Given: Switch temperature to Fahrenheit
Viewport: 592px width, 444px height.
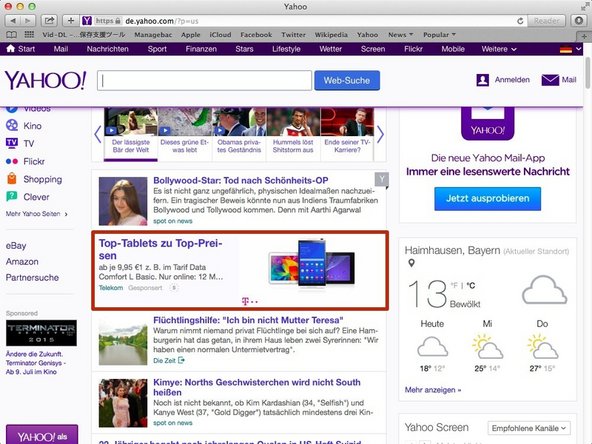Looking at the screenshot, I should pos(454,285).
